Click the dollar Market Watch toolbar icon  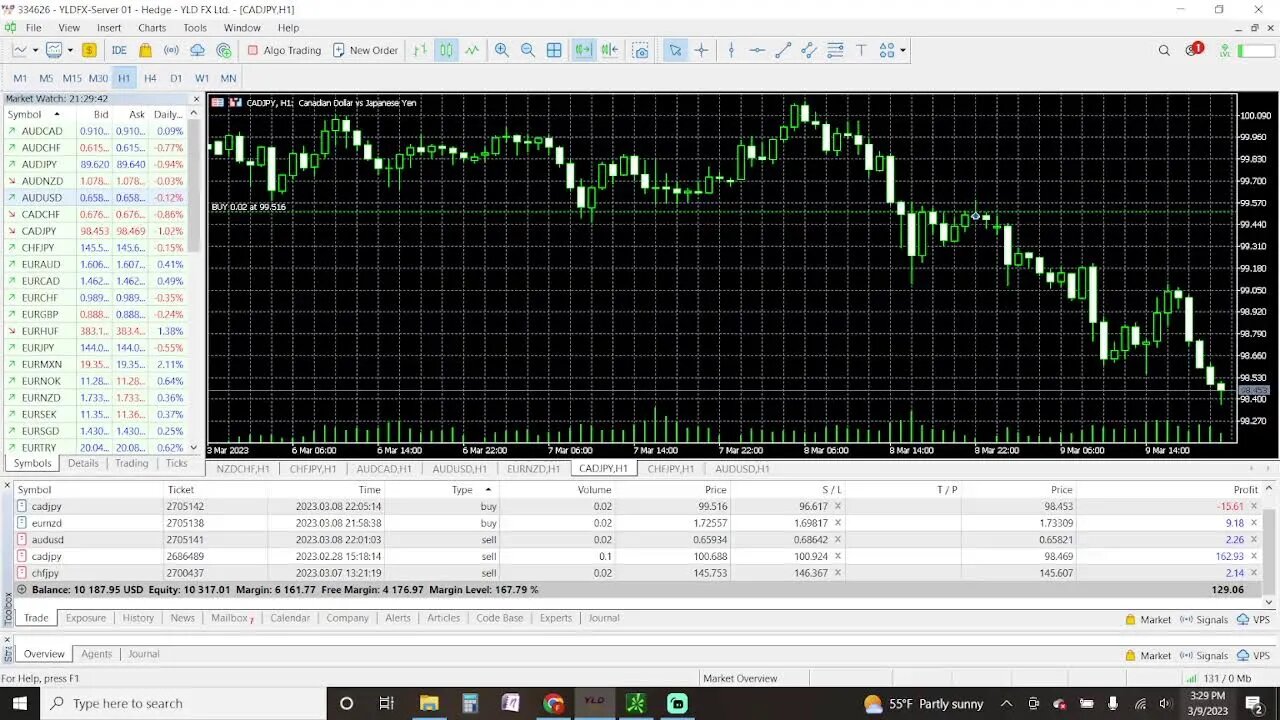tap(89, 50)
